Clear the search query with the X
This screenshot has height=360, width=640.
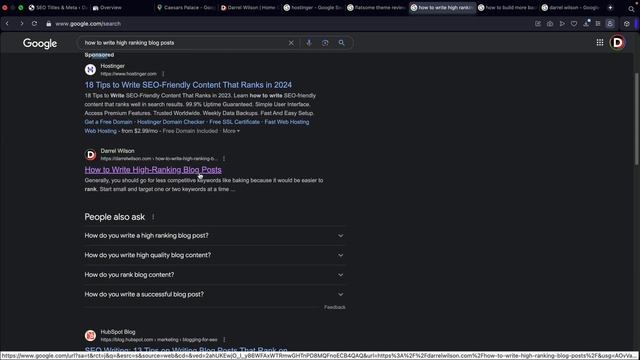coord(291,43)
